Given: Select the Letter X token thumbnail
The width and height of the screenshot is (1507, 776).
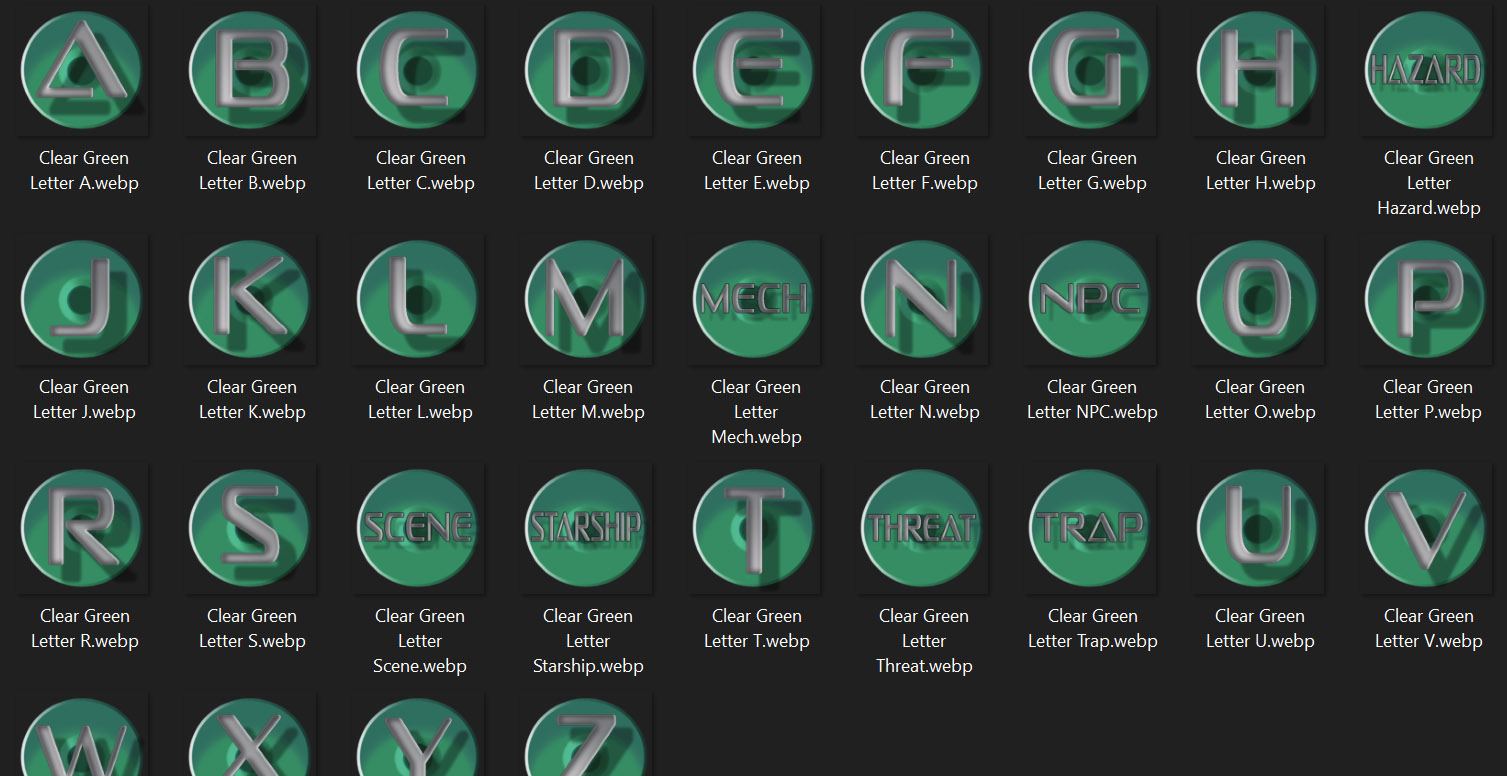Looking at the screenshot, I should click(251, 734).
